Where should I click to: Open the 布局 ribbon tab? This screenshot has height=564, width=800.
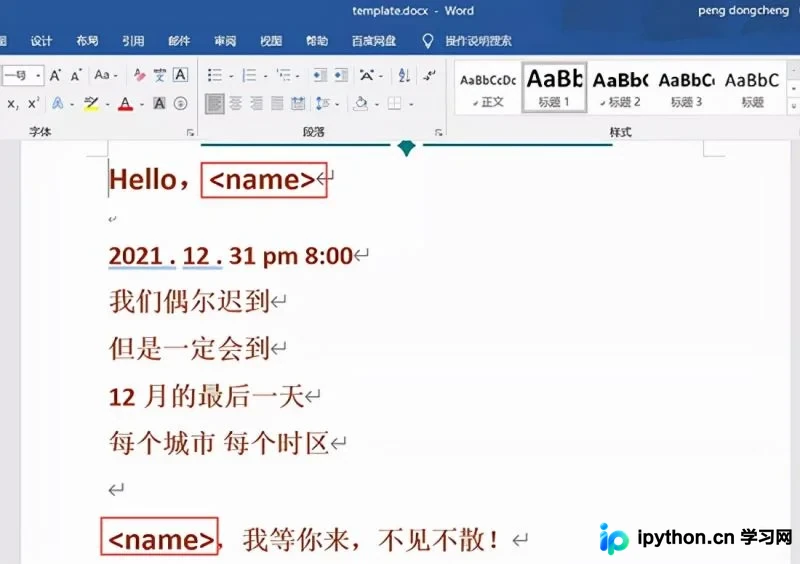tap(87, 41)
